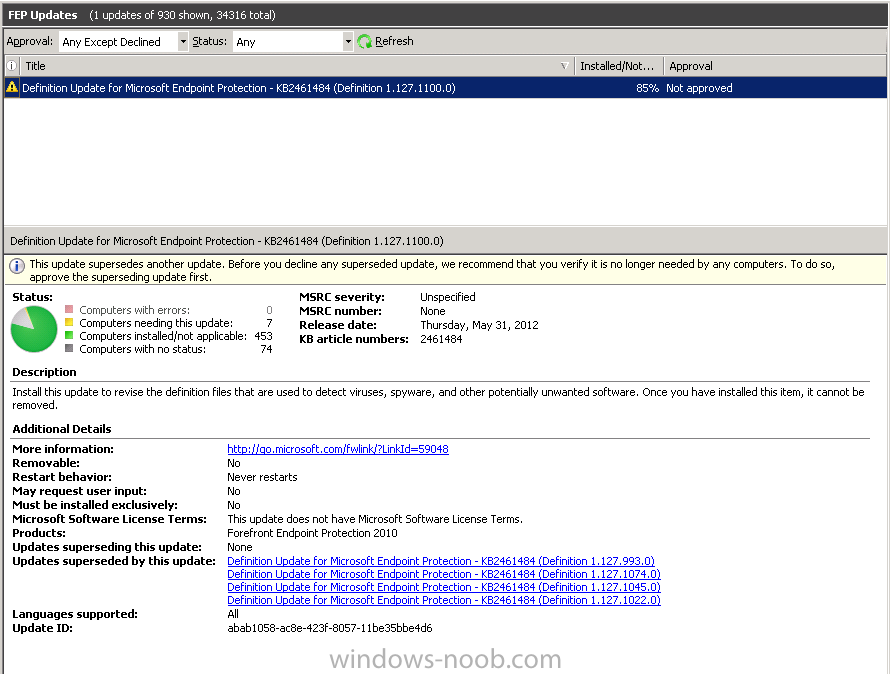890x674 pixels.
Task: Sort by the Title column header
Action: click(297, 66)
